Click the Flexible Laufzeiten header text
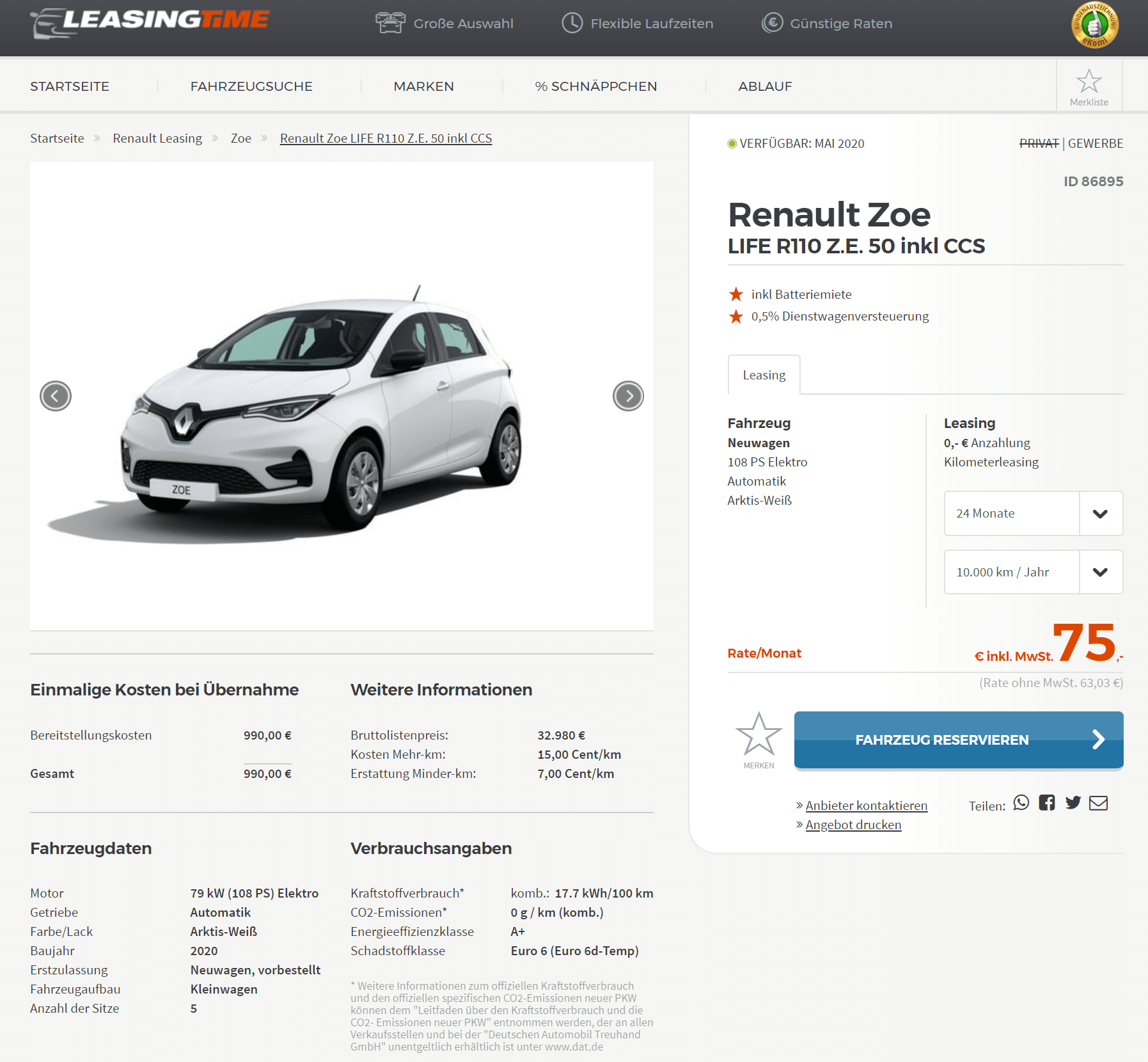This screenshot has width=1148, height=1062. click(x=652, y=24)
